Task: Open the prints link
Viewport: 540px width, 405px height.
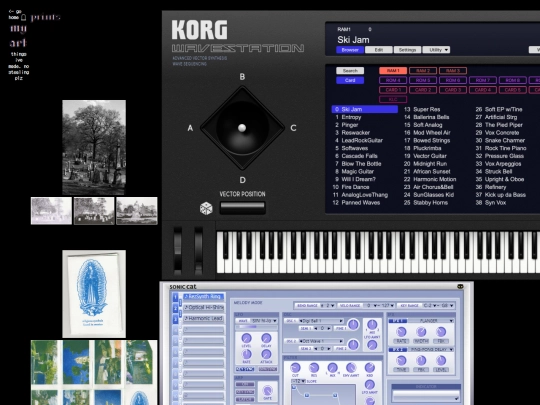Action: coord(45,17)
